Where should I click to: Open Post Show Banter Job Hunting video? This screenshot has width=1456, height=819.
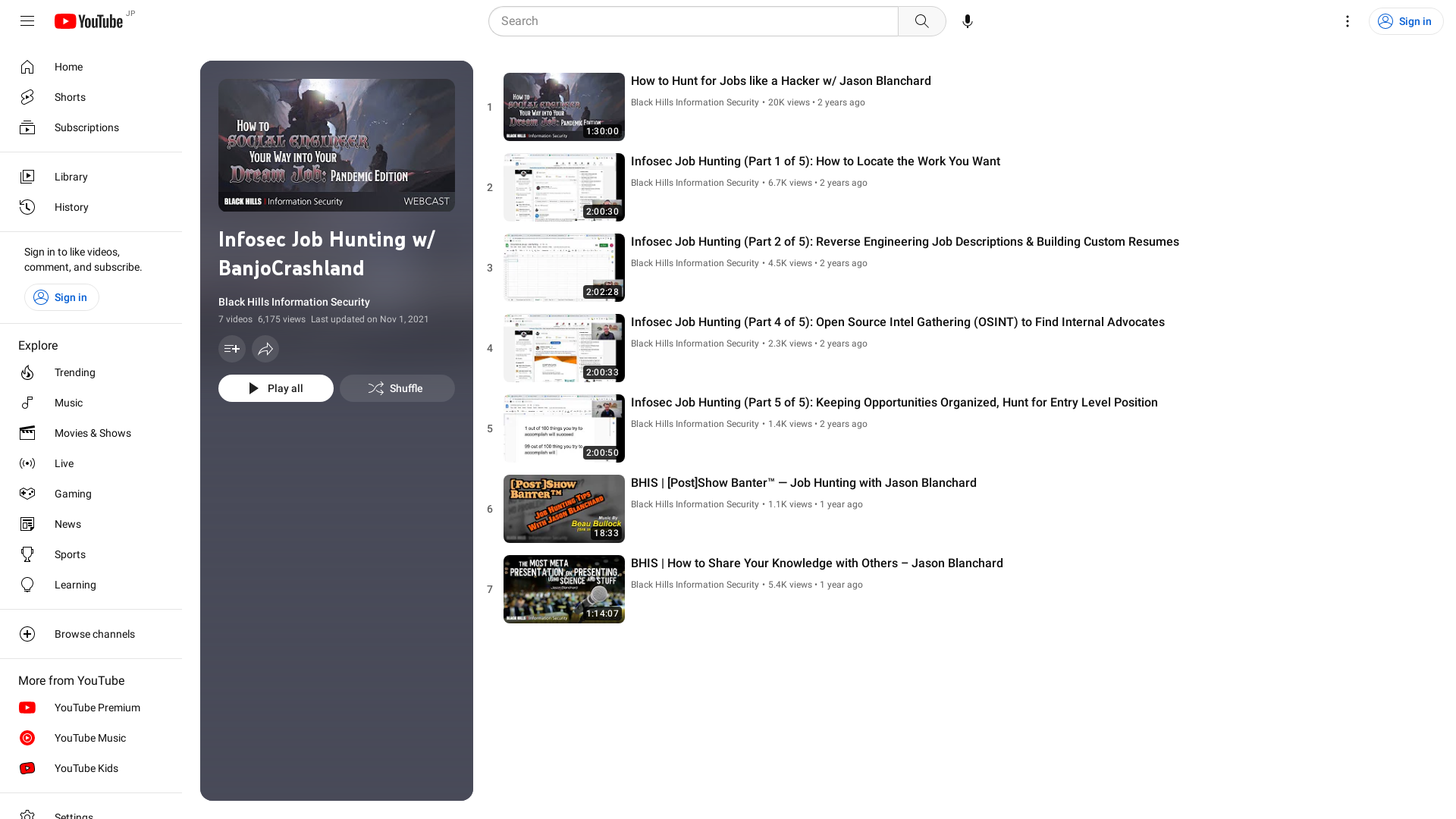(804, 483)
